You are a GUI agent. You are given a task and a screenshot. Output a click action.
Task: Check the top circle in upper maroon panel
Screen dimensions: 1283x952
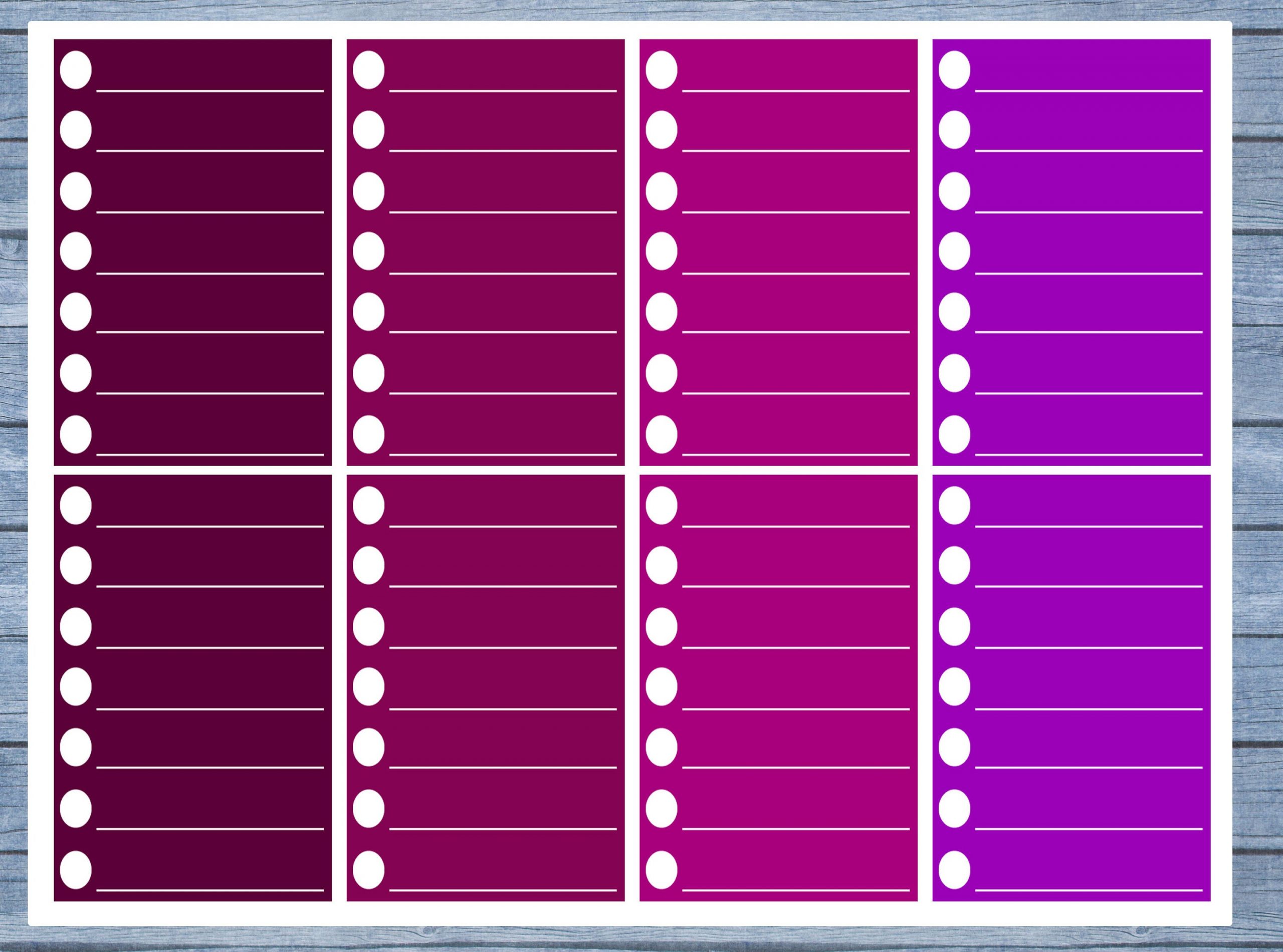tap(368, 70)
